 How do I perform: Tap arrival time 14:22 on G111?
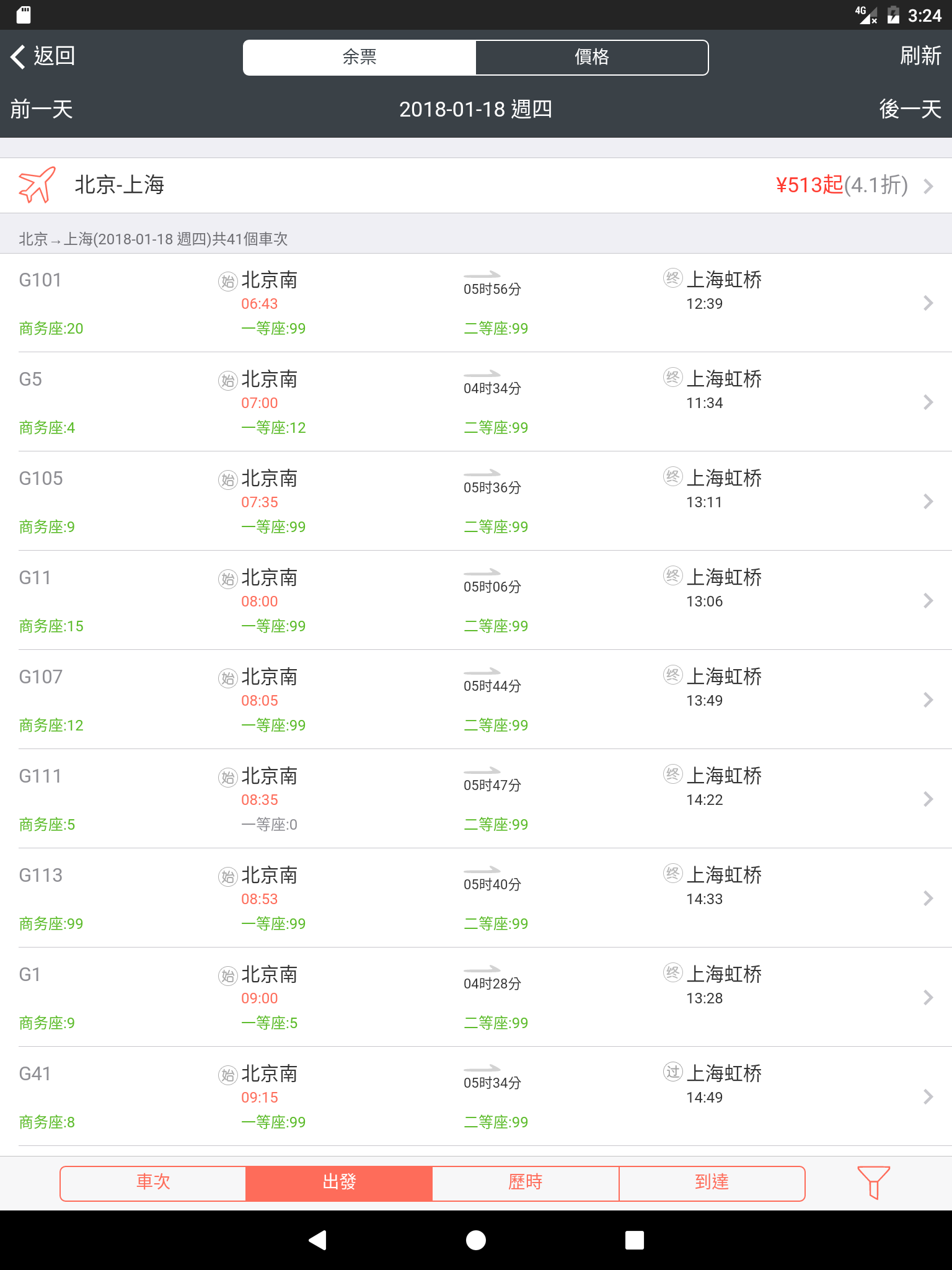(705, 800)
